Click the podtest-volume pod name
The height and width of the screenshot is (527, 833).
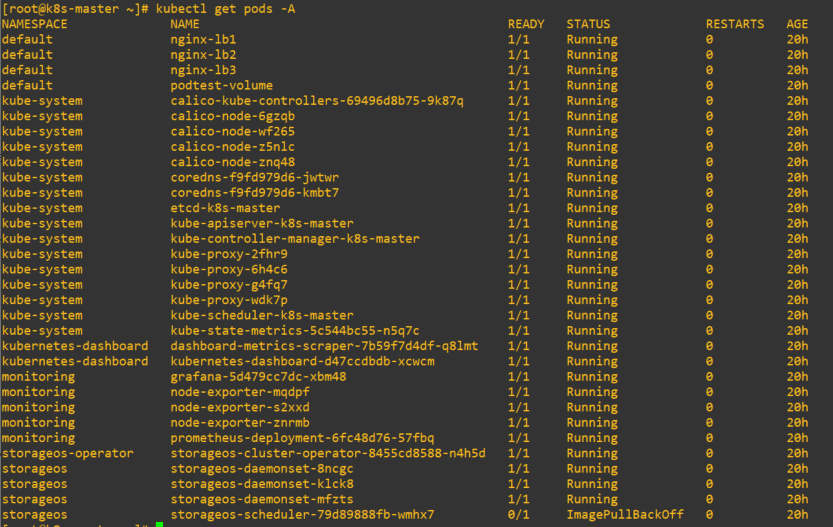(221, 85)
